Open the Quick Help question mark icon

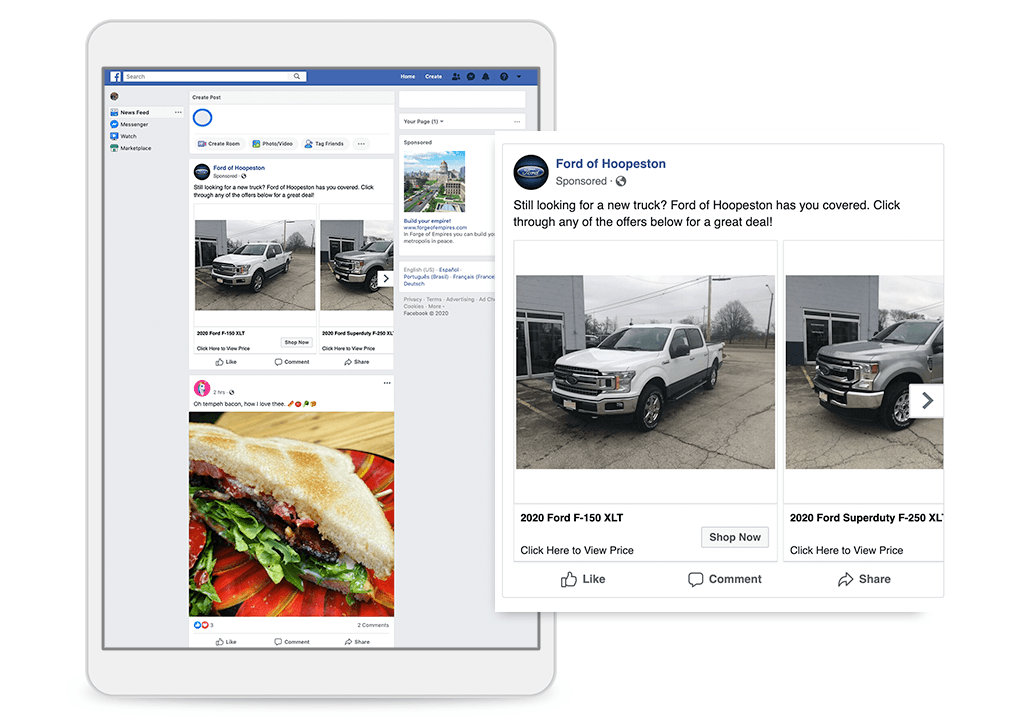[x=504, y=76]
